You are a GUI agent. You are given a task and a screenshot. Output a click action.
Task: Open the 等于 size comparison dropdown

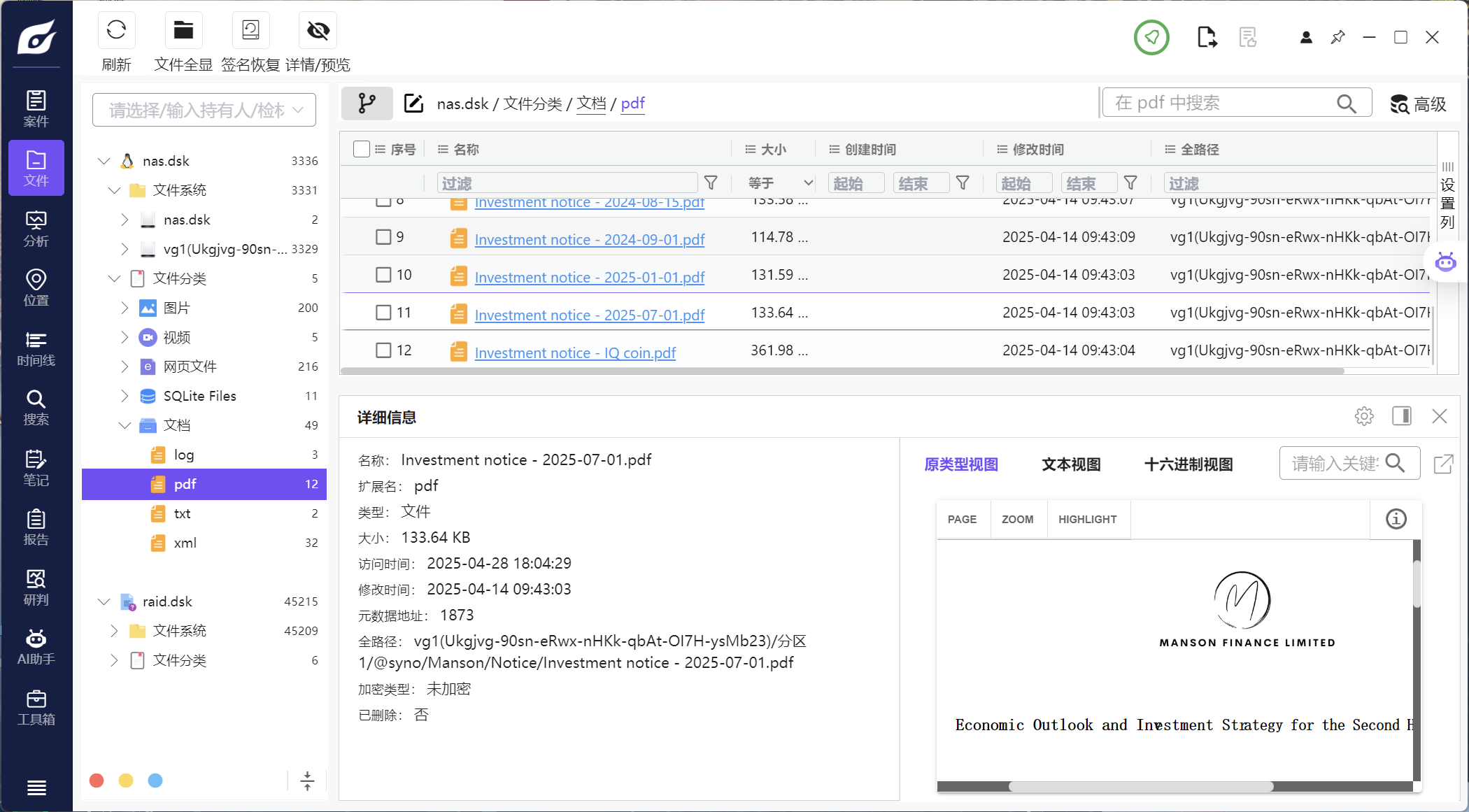click(x=779, y=183)
